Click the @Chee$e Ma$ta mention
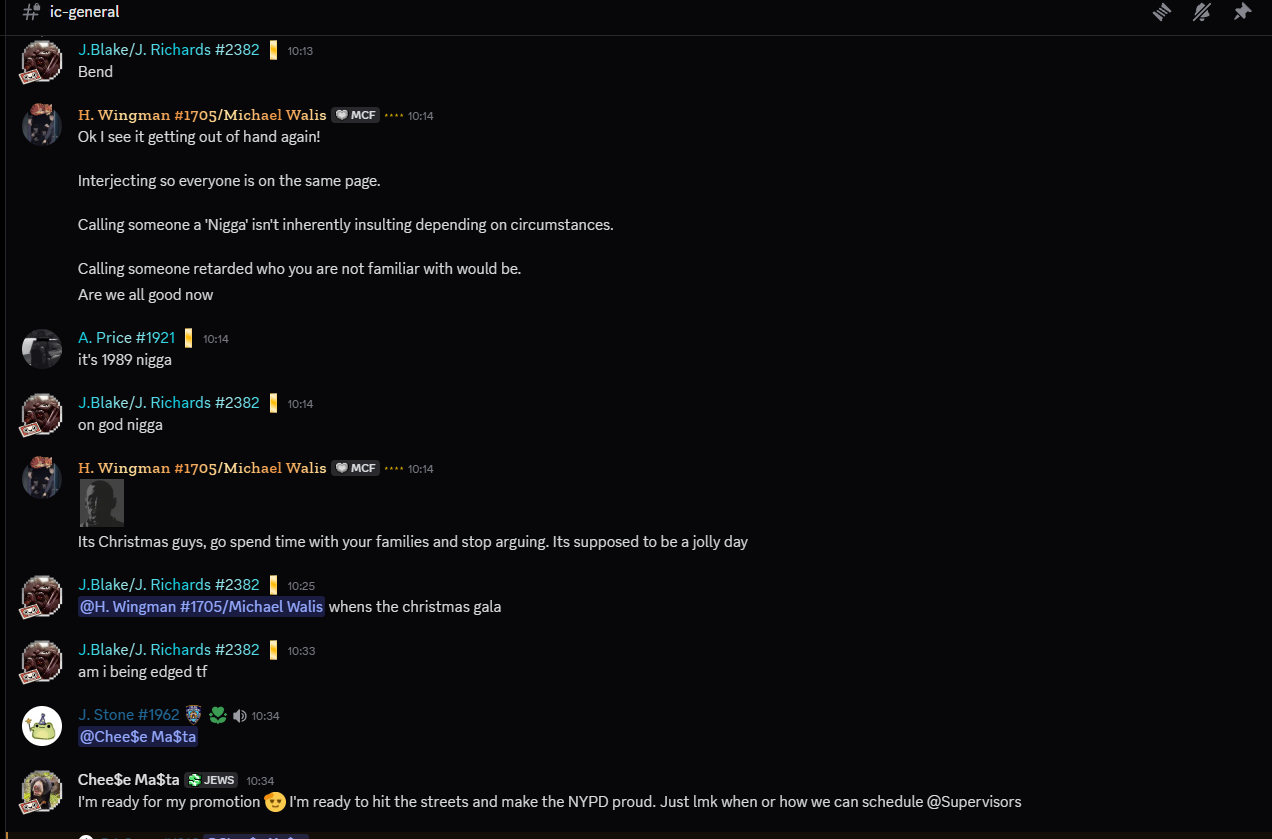 (137, 736)
